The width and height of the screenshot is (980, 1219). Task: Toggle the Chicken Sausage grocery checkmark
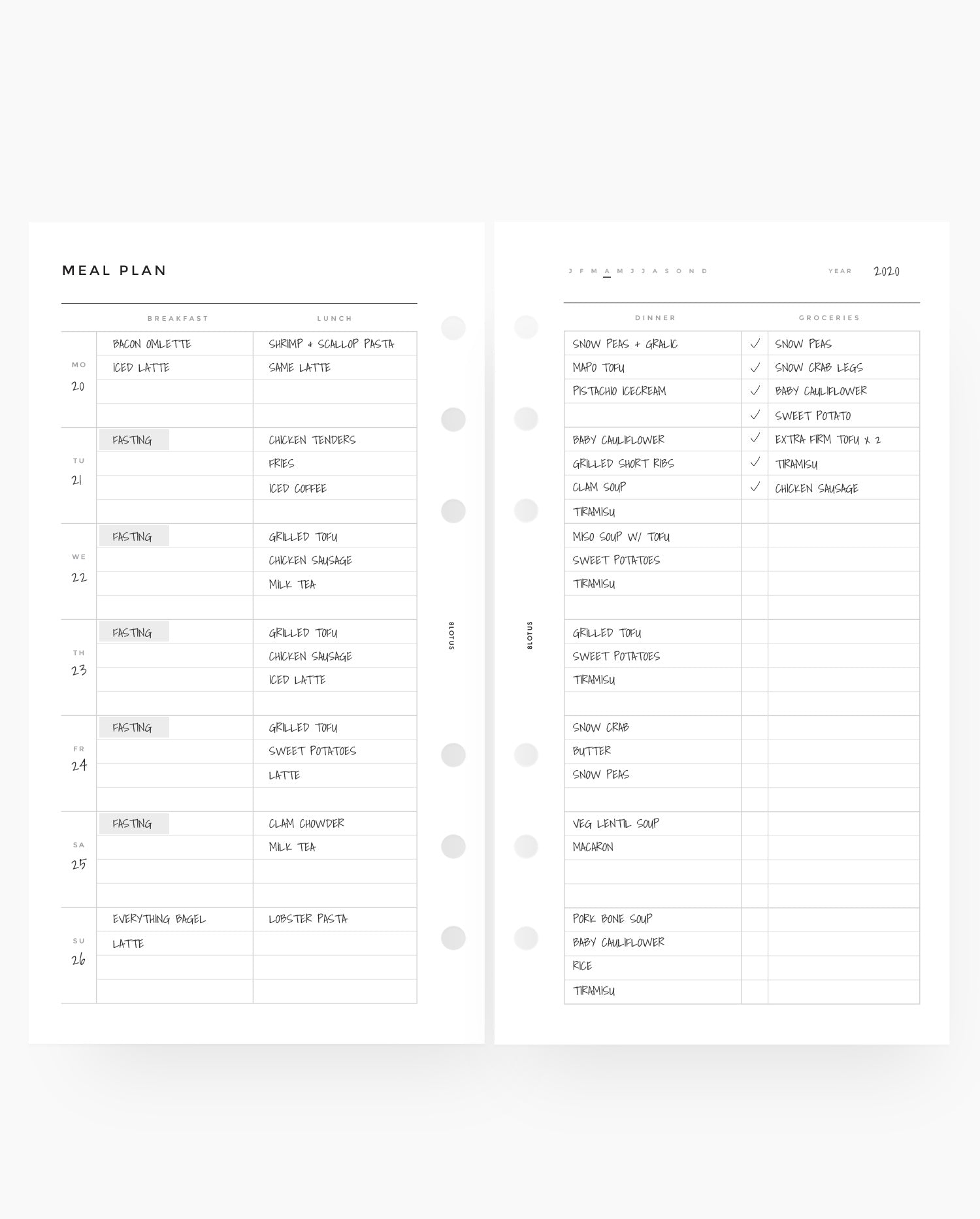[x=755, y=487]
